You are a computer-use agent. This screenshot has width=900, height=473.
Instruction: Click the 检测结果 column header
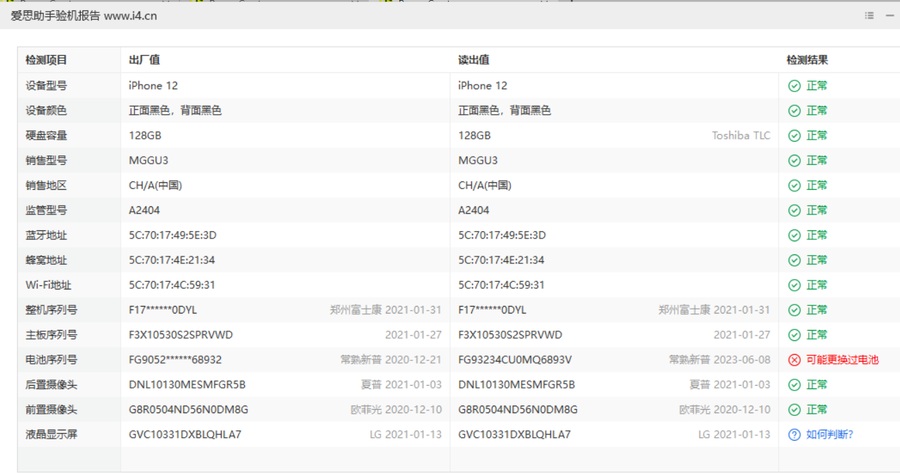tap(807, 60)
